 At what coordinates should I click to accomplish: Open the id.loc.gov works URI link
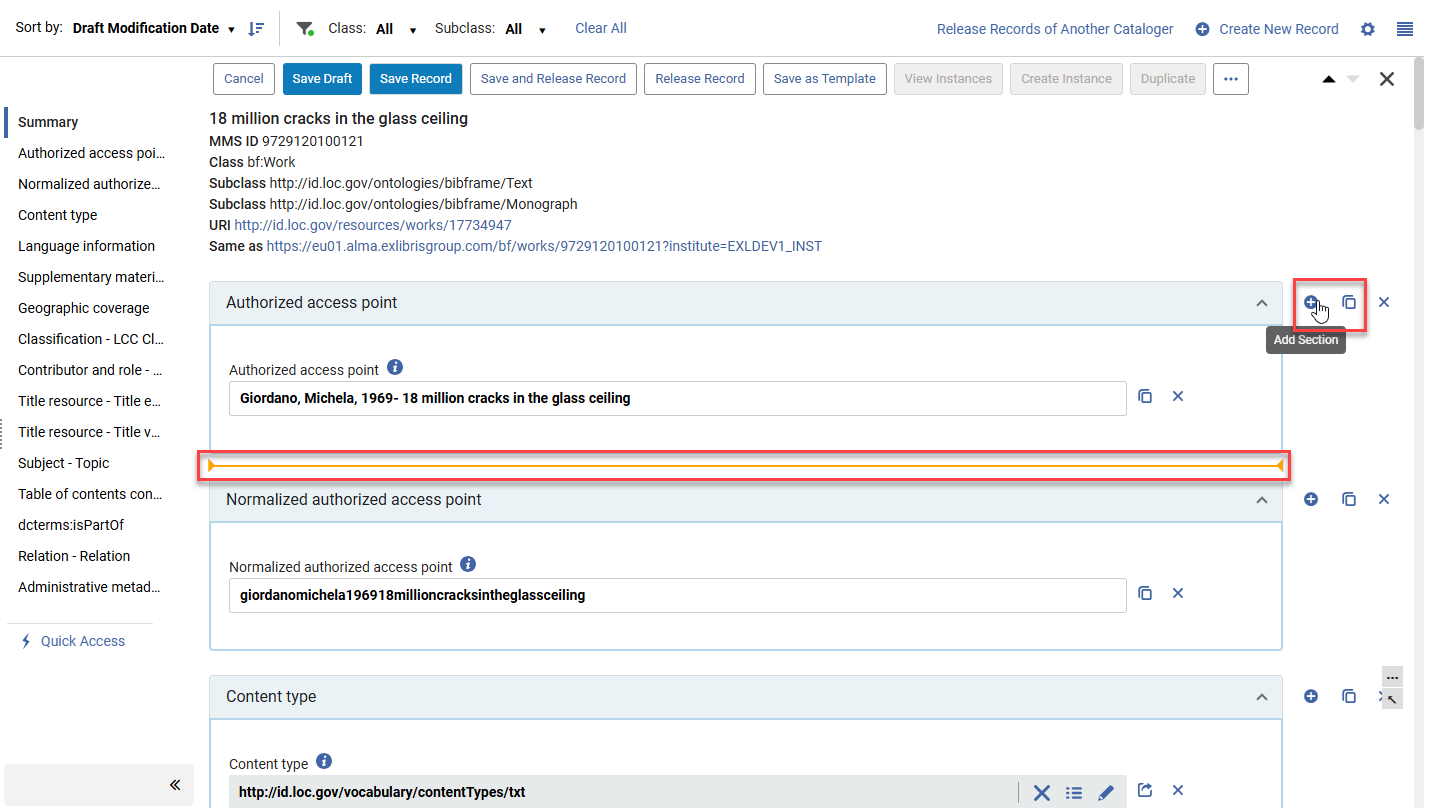pyautogui.click(x=372, y=225)
